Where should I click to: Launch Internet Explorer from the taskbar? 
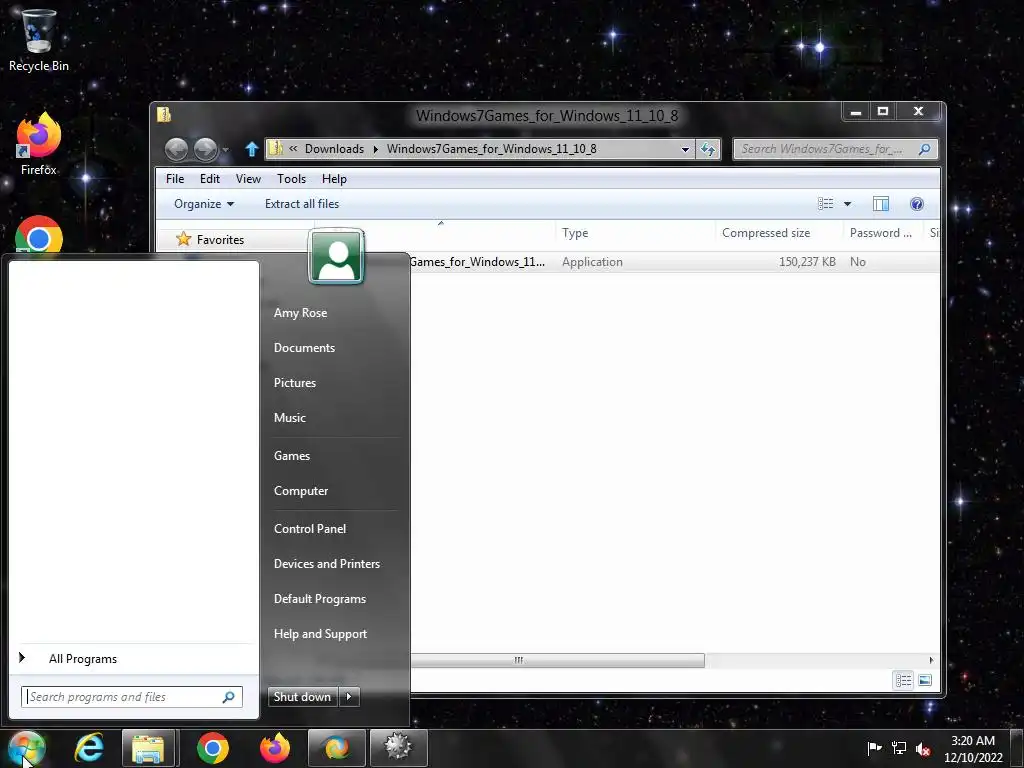[89, 748]
